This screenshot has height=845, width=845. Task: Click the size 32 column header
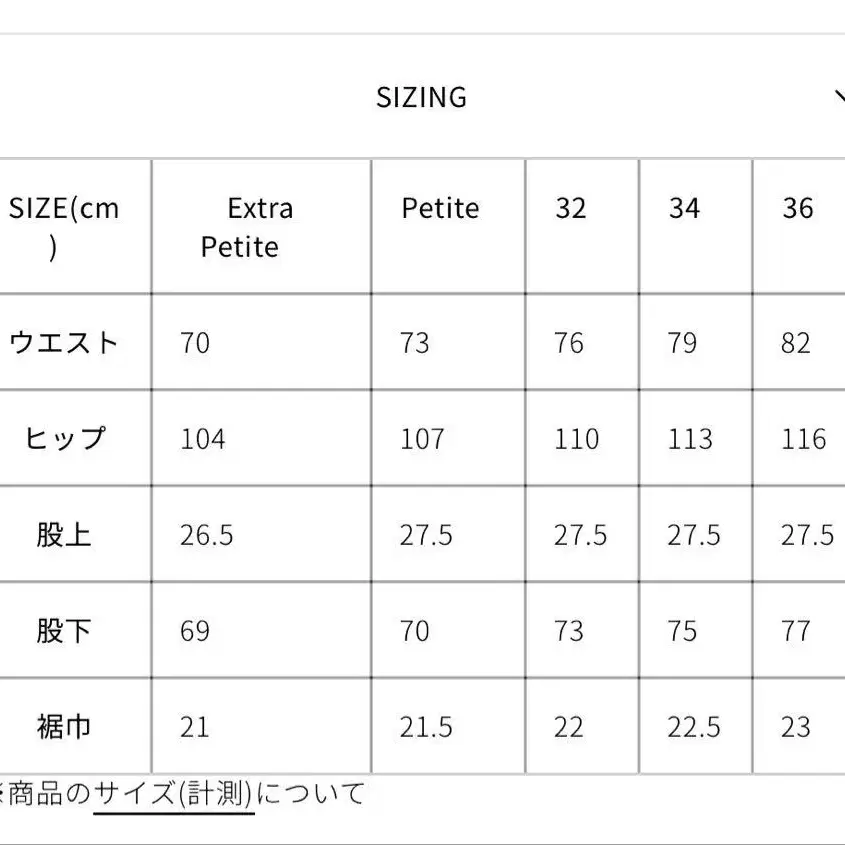coord(571,209)
